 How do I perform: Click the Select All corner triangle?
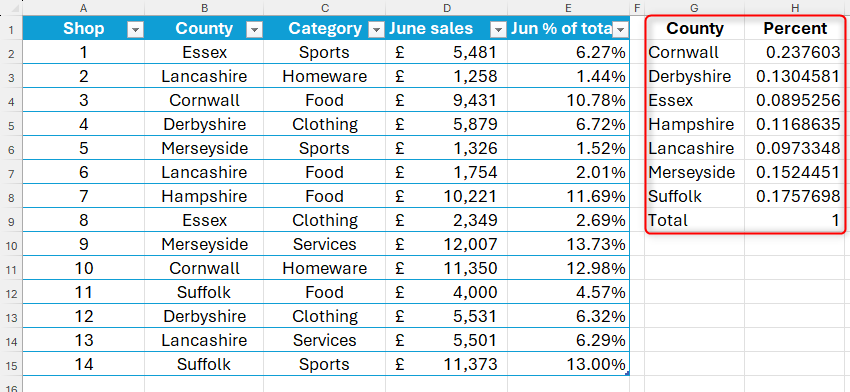tap(16, 8)
